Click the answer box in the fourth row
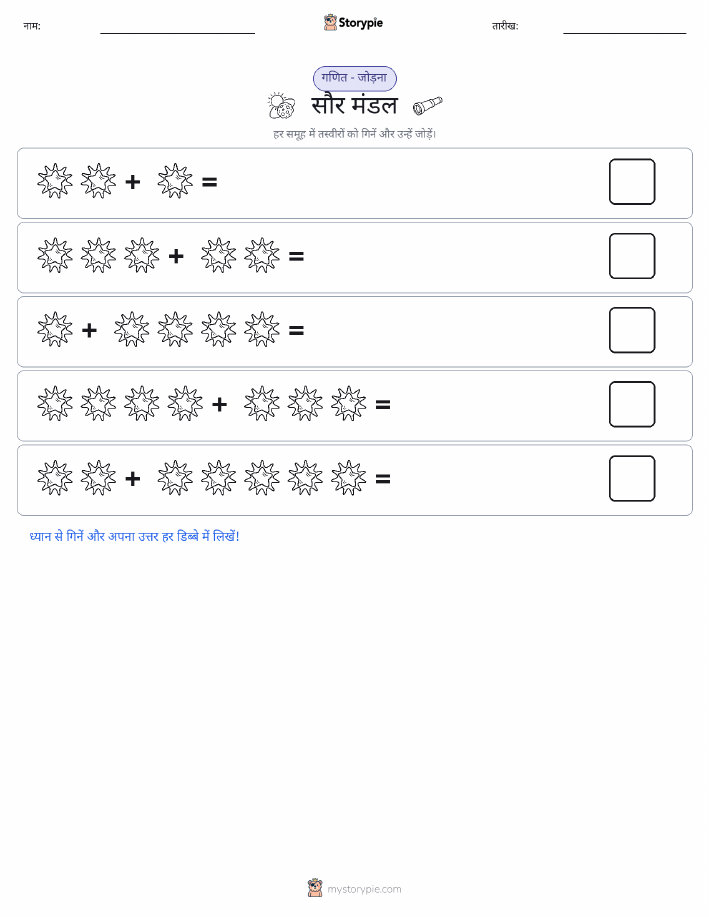This screenshot has height=917, width=709. [632, 404]
